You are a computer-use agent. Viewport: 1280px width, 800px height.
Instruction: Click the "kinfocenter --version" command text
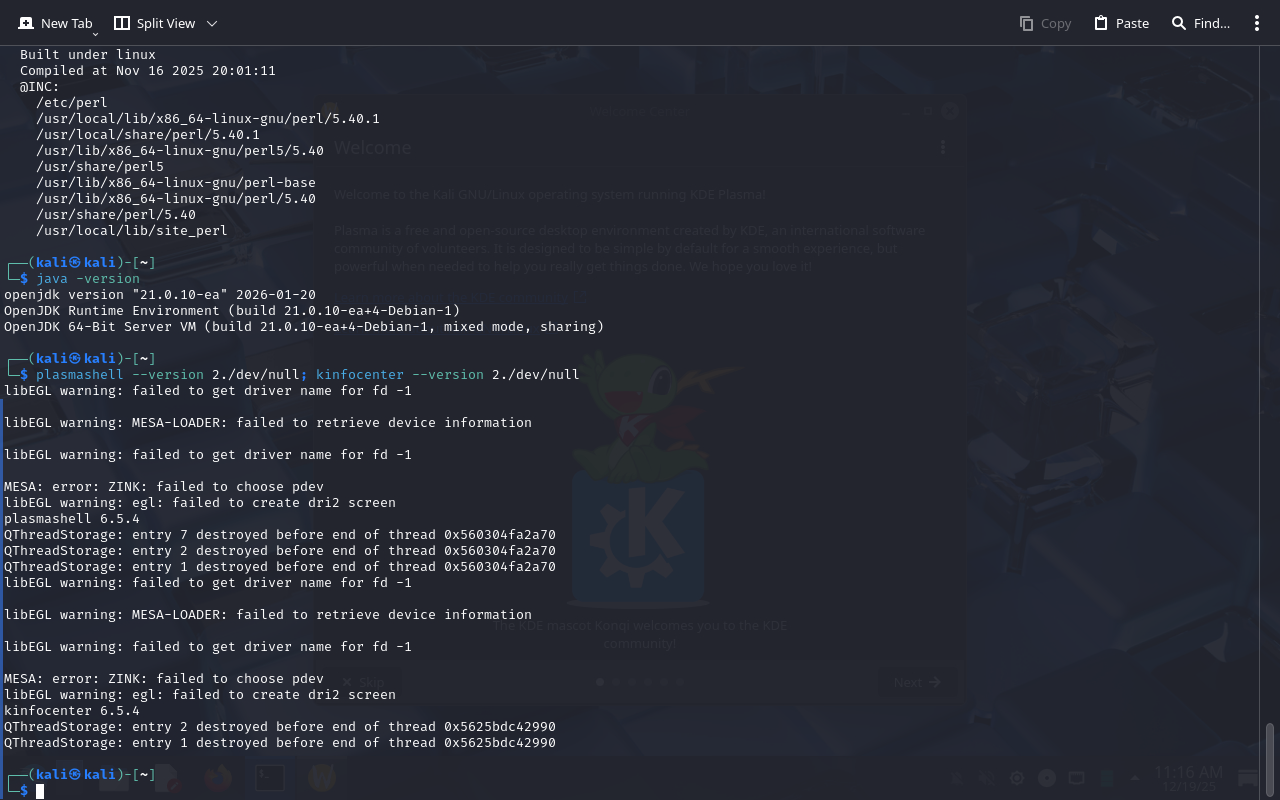point(399,375)
